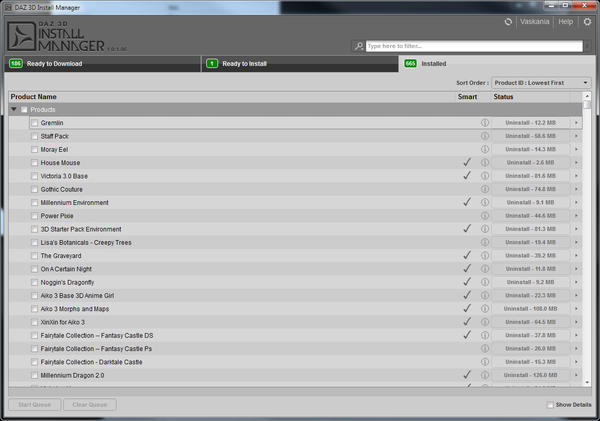Open the Sort Order dropdown
Image resolution: width=600 pixels, height=421 pixels.
(x=541, y=83)
